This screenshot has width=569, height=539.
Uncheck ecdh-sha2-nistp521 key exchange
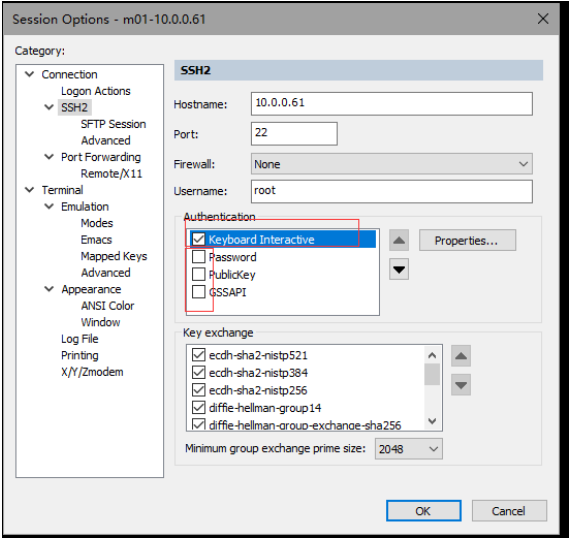(198, 355)
